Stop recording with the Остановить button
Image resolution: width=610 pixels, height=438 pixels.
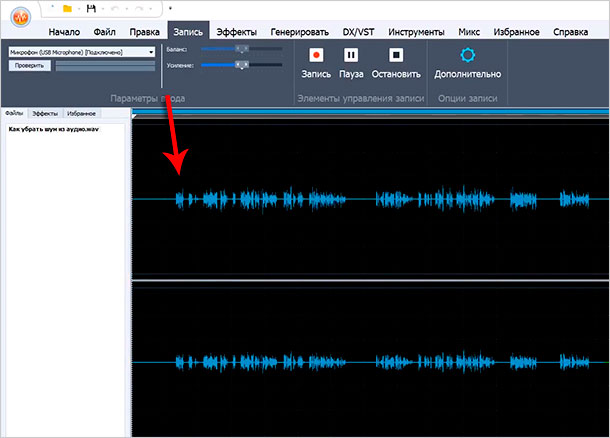pos(396,63)
